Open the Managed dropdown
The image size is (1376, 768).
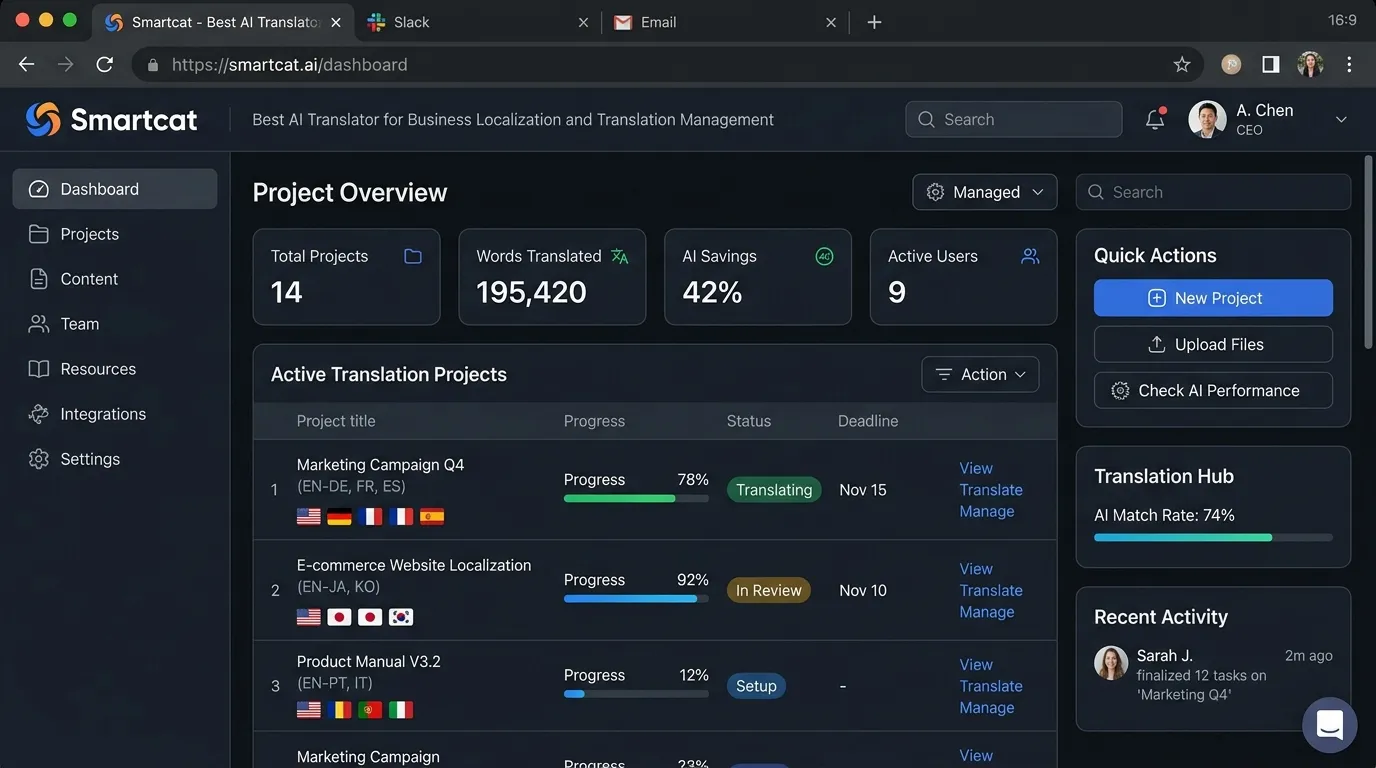(x=984, y=192)
